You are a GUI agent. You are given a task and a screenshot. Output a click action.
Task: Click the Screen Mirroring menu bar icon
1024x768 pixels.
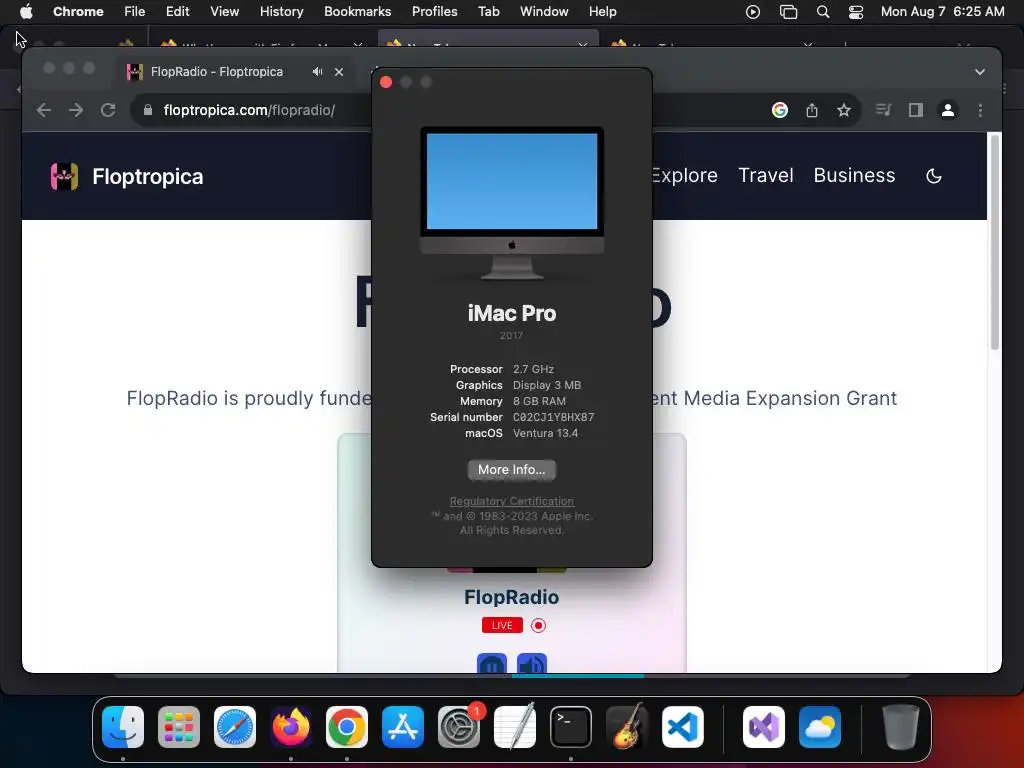788,12
